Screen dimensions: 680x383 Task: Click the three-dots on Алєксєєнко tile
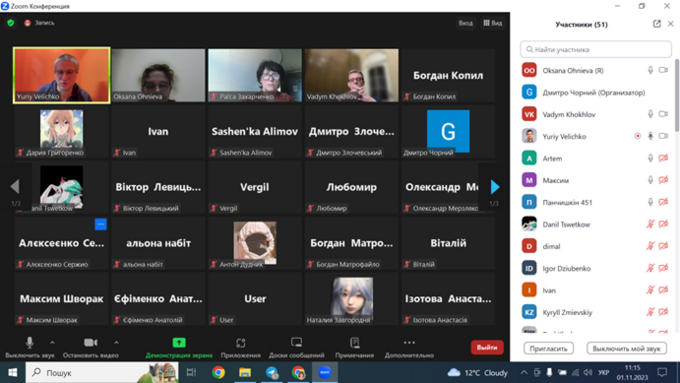pos(101,224)
